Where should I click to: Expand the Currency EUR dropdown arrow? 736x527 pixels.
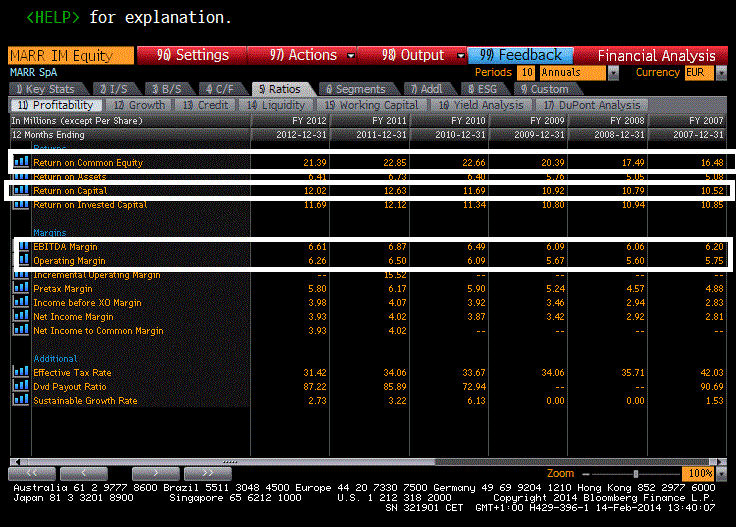click(x=721, y=73)
